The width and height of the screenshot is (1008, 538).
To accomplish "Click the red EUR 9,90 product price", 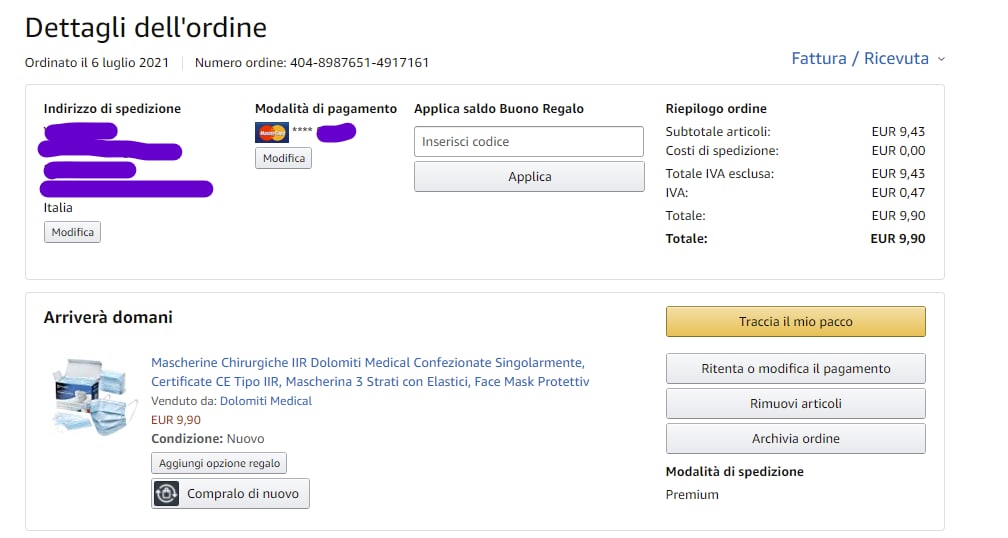I will click(x=176, y=420).
